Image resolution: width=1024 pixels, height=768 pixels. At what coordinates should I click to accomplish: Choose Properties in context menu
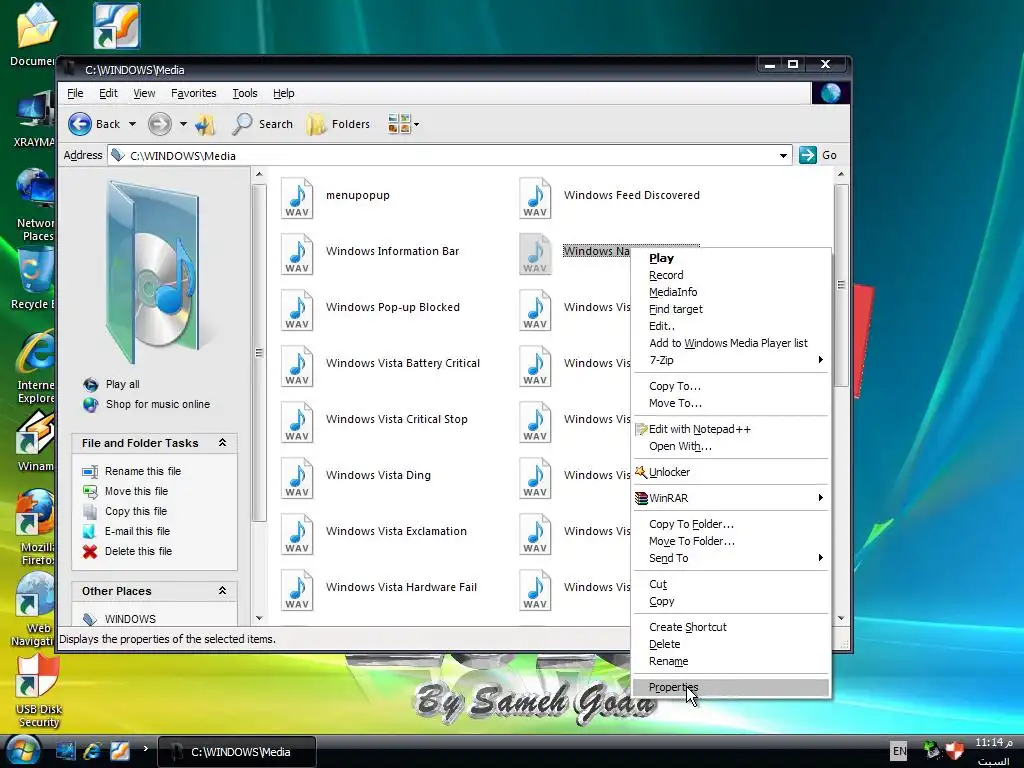point(731,687)
